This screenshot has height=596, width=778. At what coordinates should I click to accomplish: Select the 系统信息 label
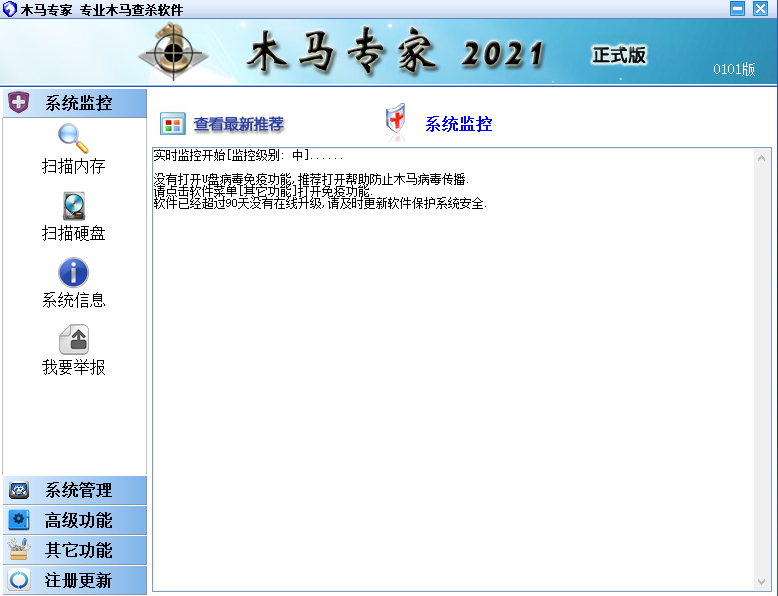tap(73, 300)
